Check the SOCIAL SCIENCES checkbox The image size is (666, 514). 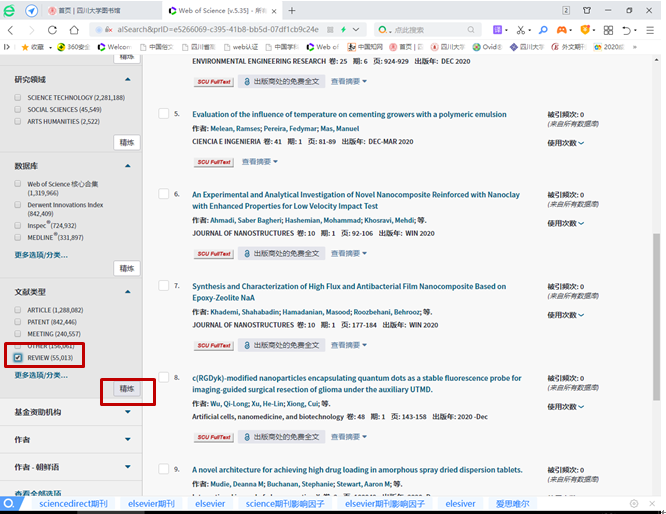[x=17, y=109]
